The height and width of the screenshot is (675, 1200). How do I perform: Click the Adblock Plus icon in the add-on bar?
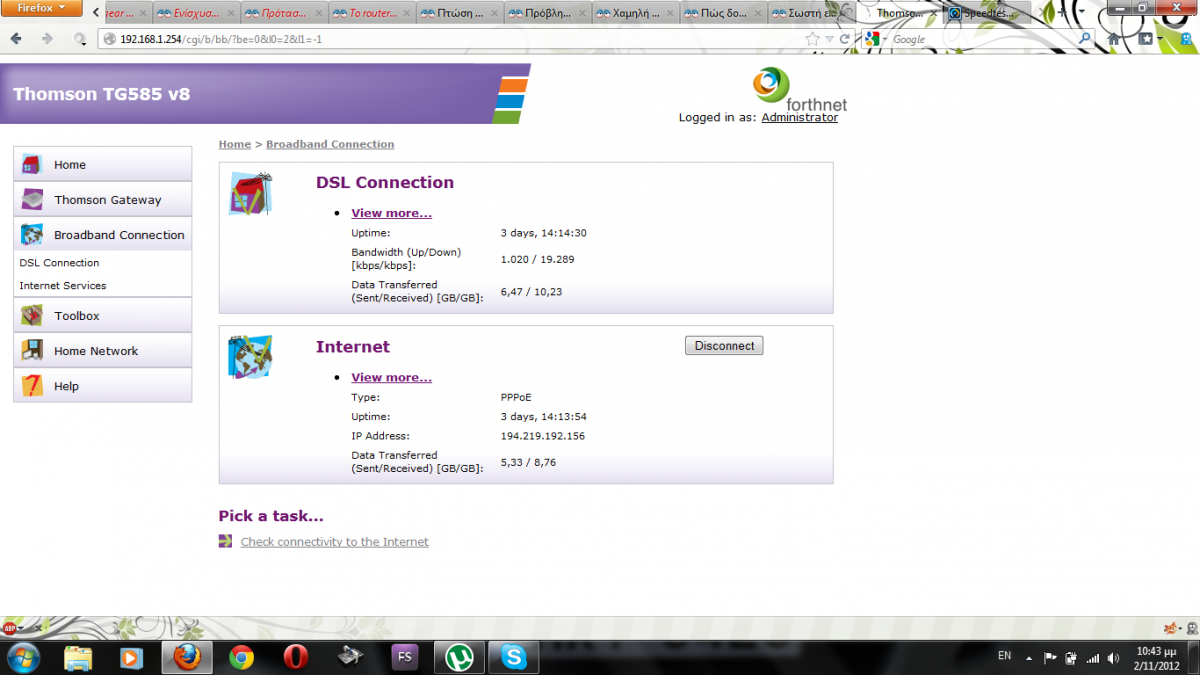[x=9, y=628]
